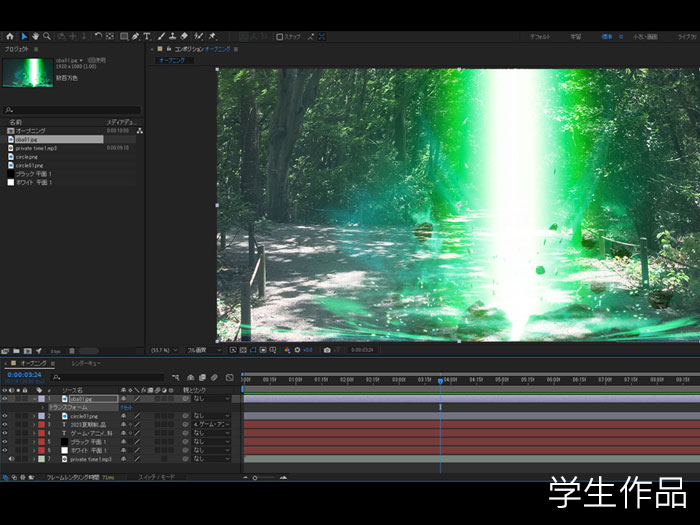Click the リセット link for Transform
The width and height of the screenshot is (700, 525).
(x=126, y=407)
